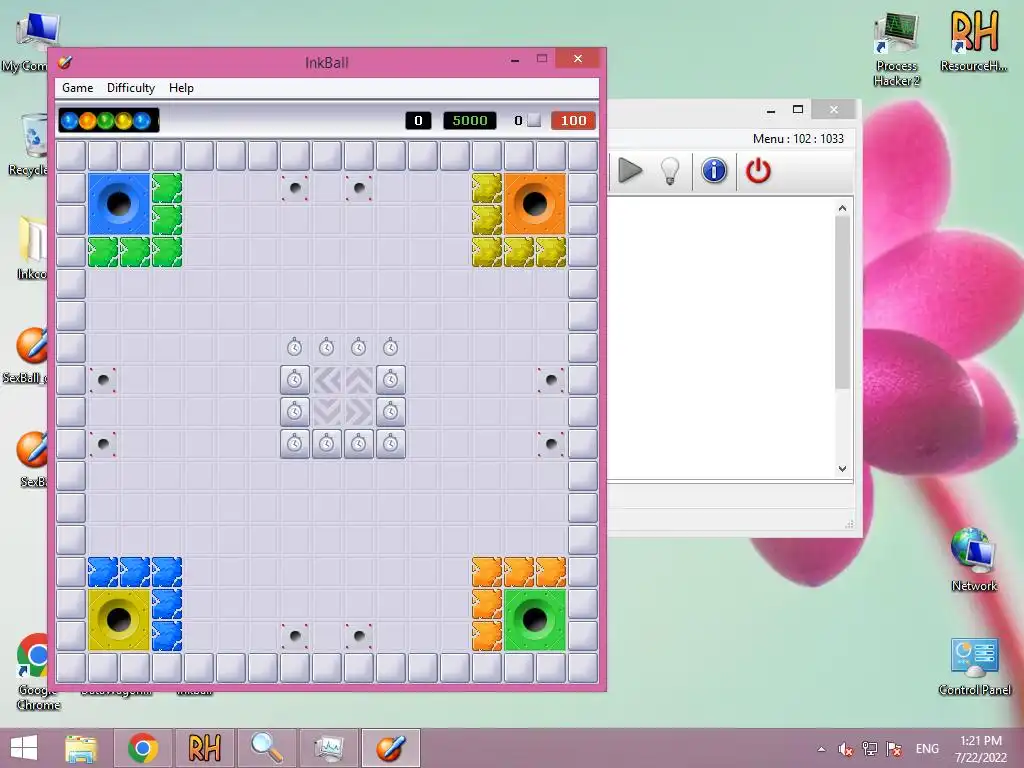Click the blue info icon in Resource Hacker
Screen dimensions: 1024x768
(714, 170)
